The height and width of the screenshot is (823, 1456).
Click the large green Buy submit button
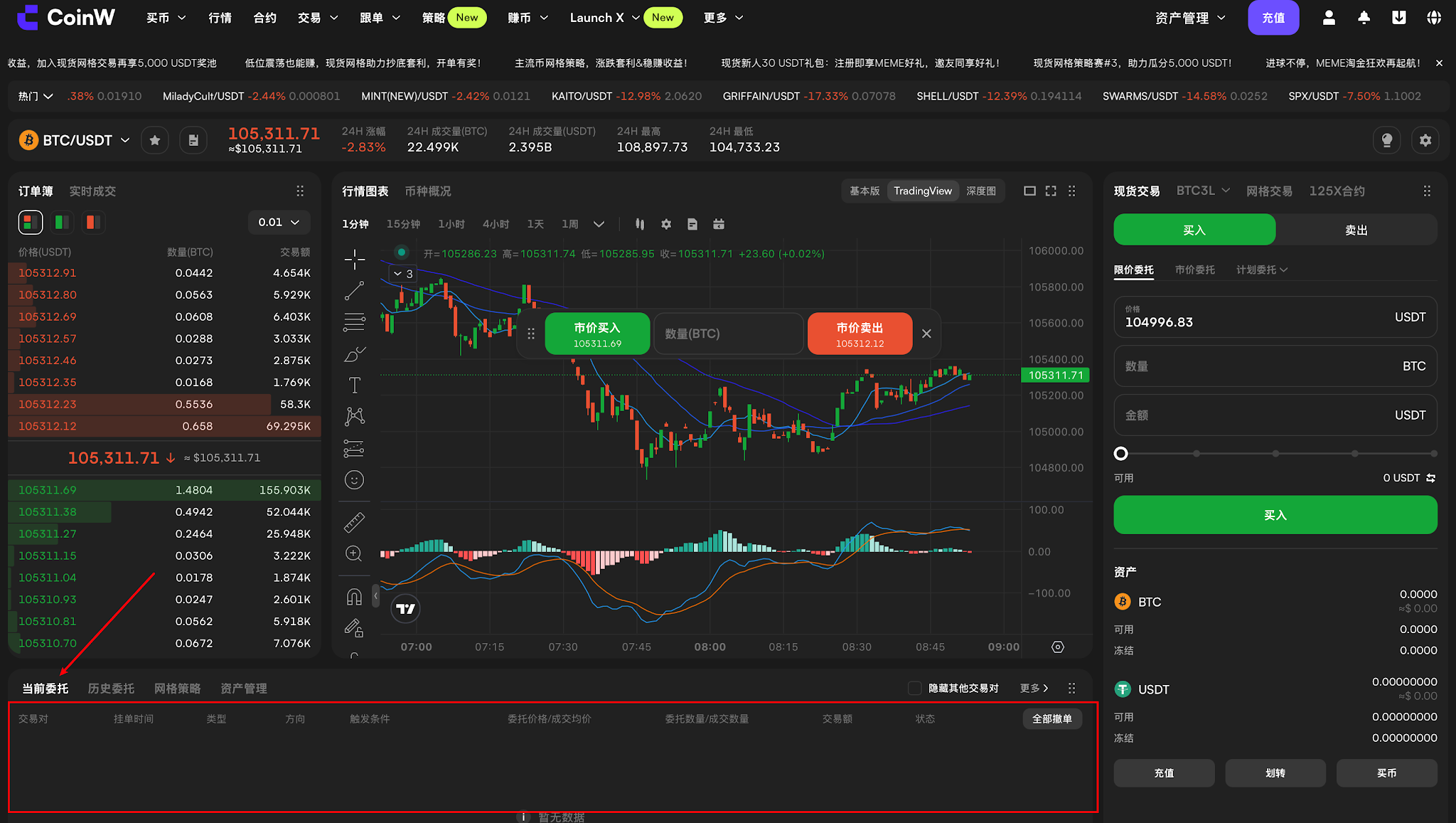(x=1275, y=515)
